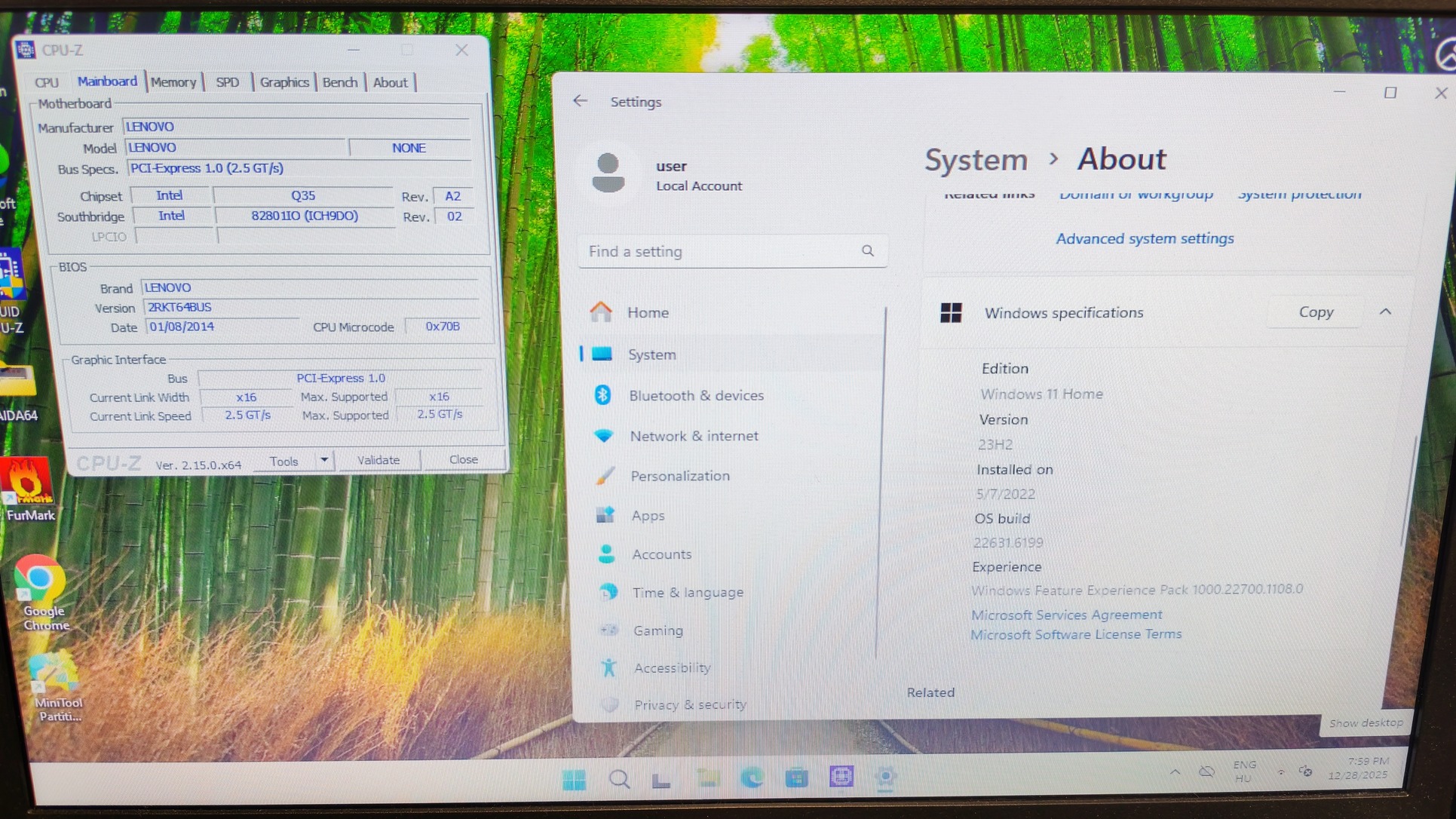1456x819 pixels.
Task: Collapse the Windows specifications section
Action: pyautogui.click(x=1385, y=312)
